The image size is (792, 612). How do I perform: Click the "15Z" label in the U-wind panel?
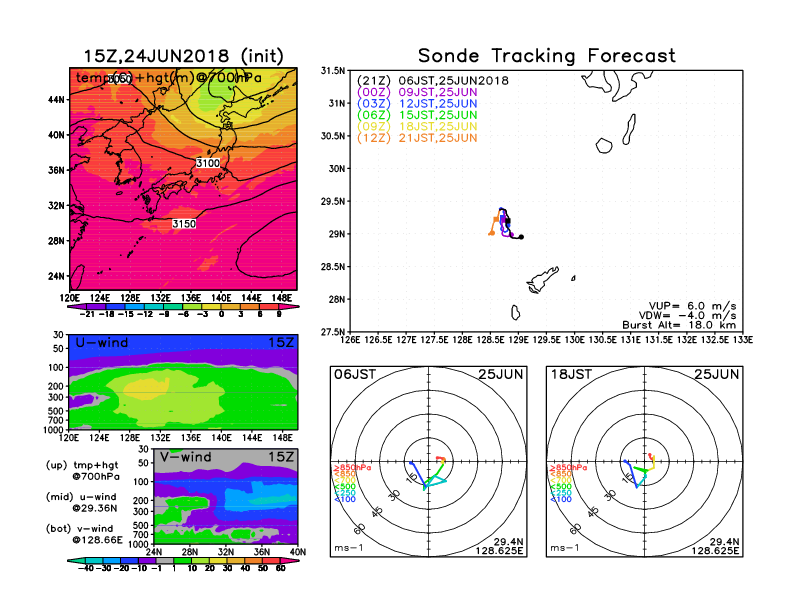(280, 343)
